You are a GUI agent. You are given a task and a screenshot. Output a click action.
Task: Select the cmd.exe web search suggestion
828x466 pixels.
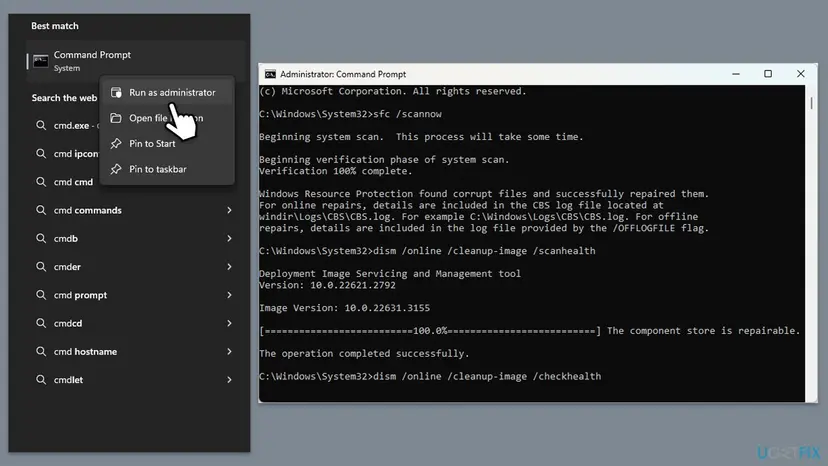coord(62,125)
